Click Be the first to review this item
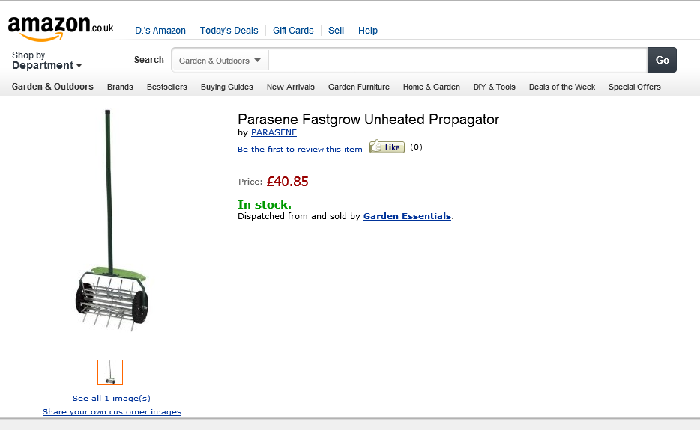Viewport: 700px width, 430px height. point(300,149)
